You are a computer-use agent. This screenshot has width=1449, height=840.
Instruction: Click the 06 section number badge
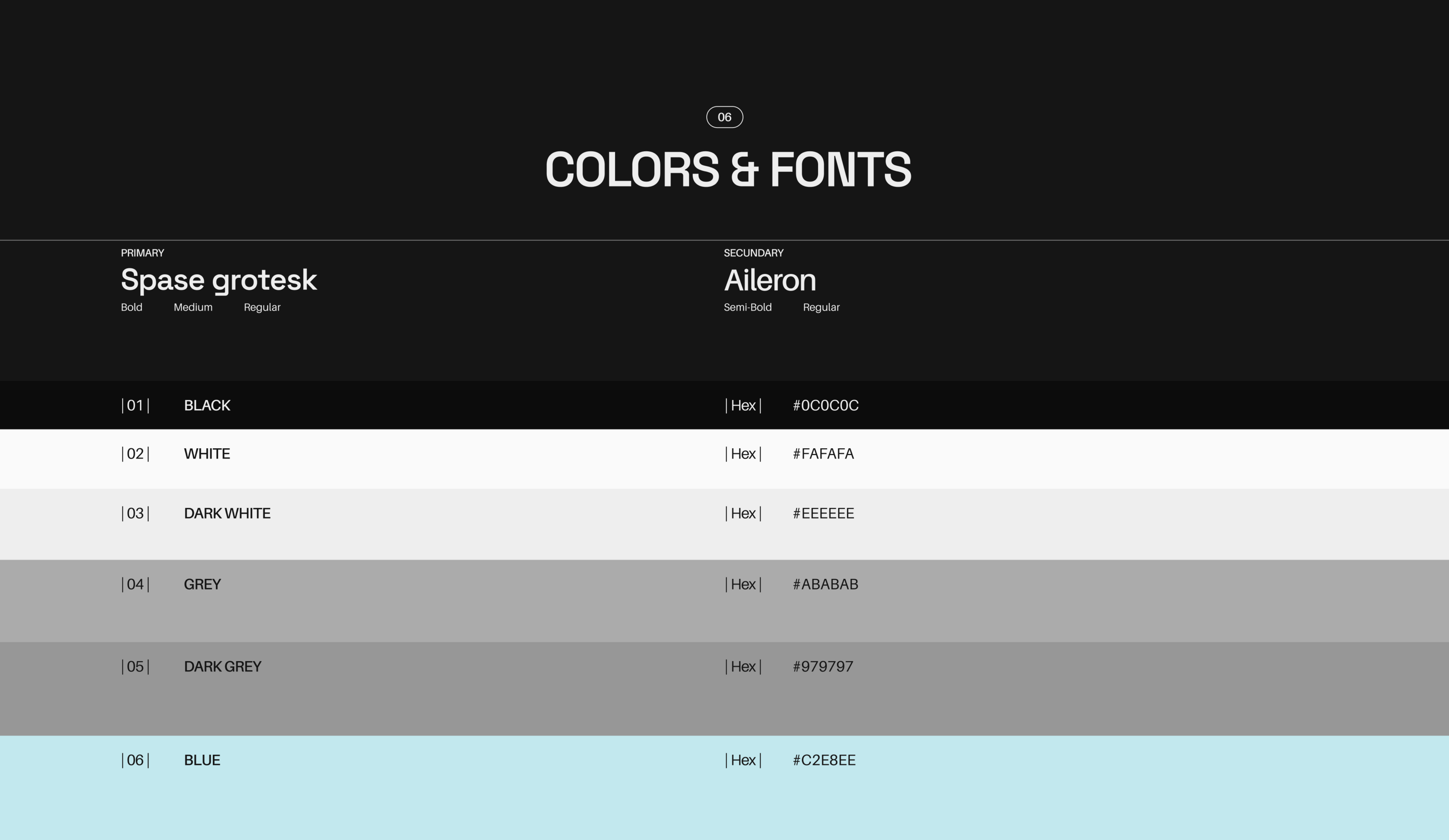click(724, 117)
